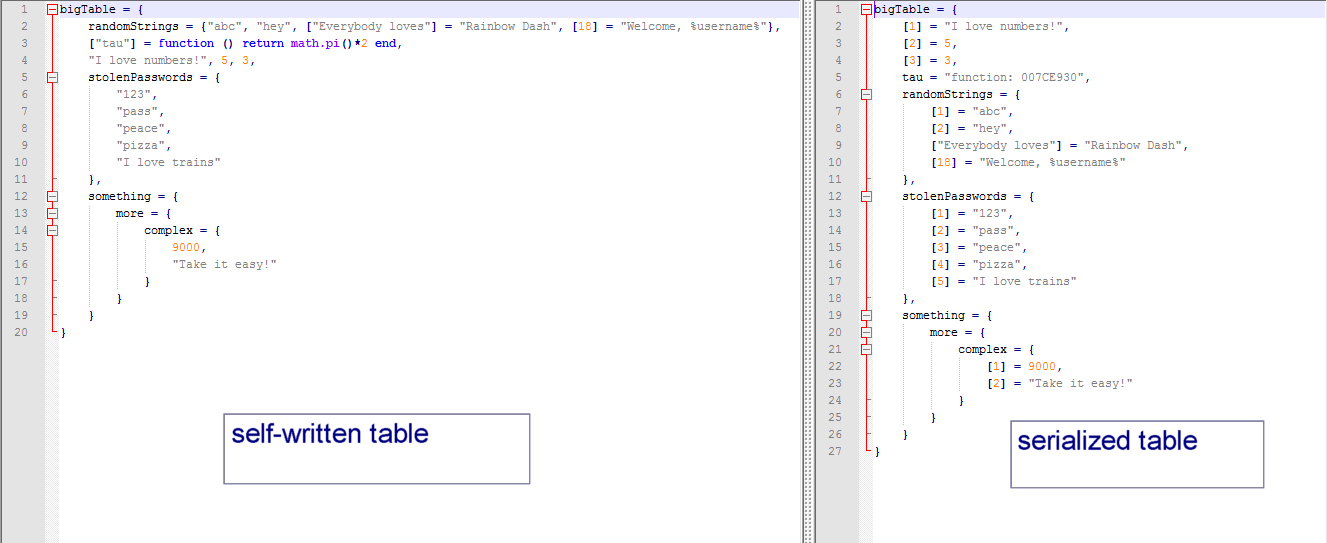Click bare "pass", entry in left pane
The width and height of the screenshot is (1327, 543).
click(140, 111)
